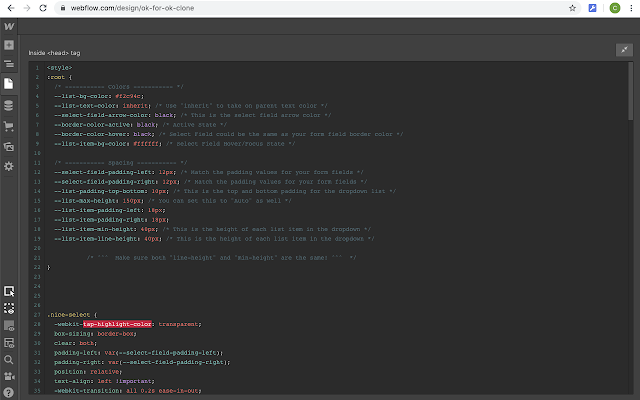Open the Add elements panel
The height and width of the screenshot is (400, 640).
(9, 45)
